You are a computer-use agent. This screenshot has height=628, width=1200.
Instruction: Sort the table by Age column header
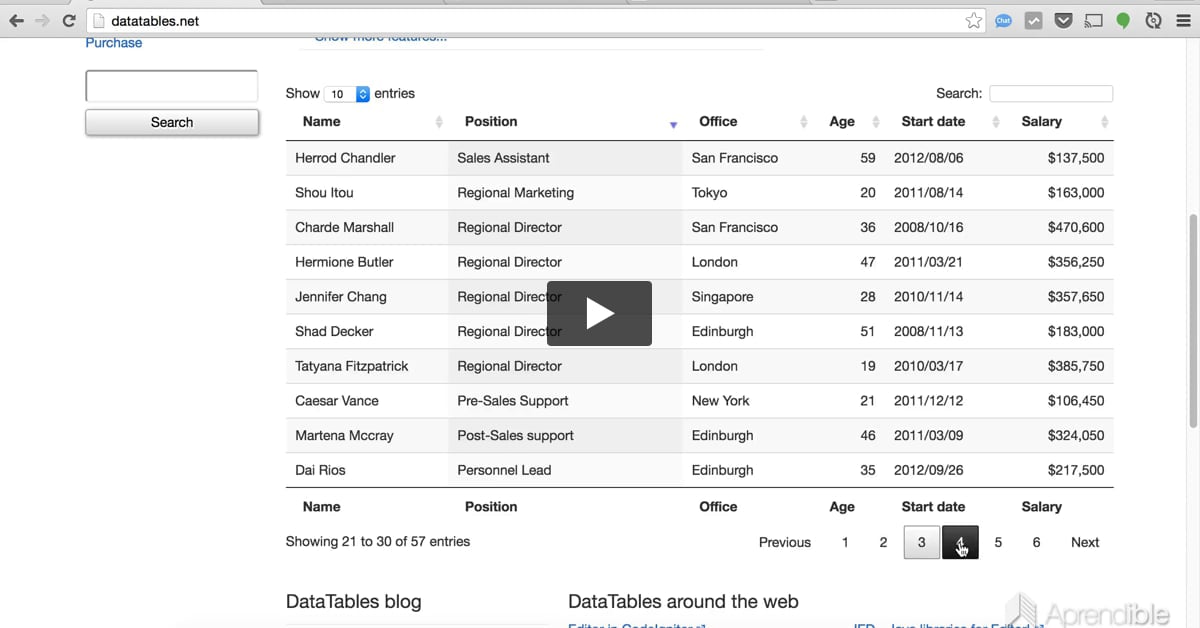pos(848,122)
